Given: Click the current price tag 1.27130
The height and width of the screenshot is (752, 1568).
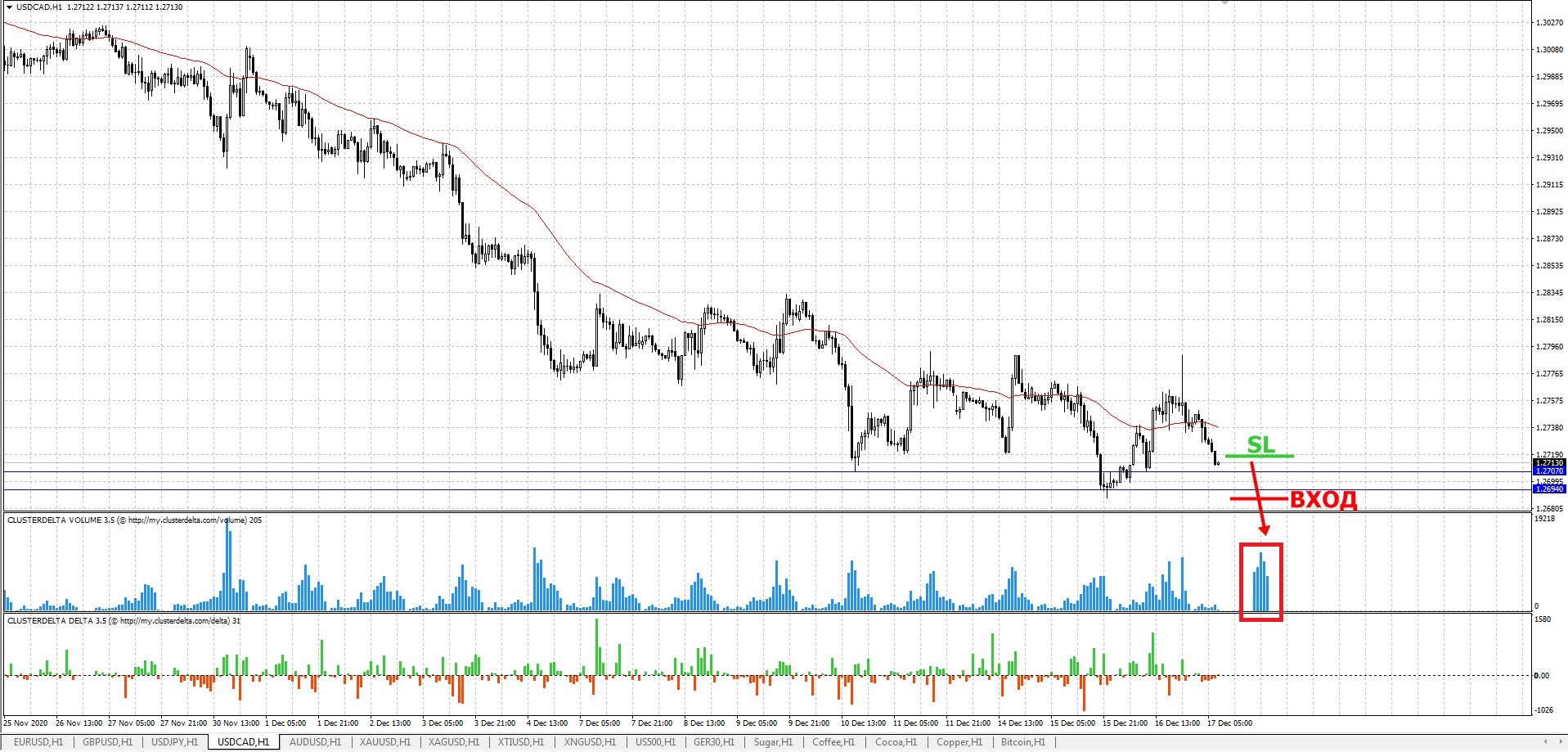Looking at the screenshot, I should (x=1549, y=463).
